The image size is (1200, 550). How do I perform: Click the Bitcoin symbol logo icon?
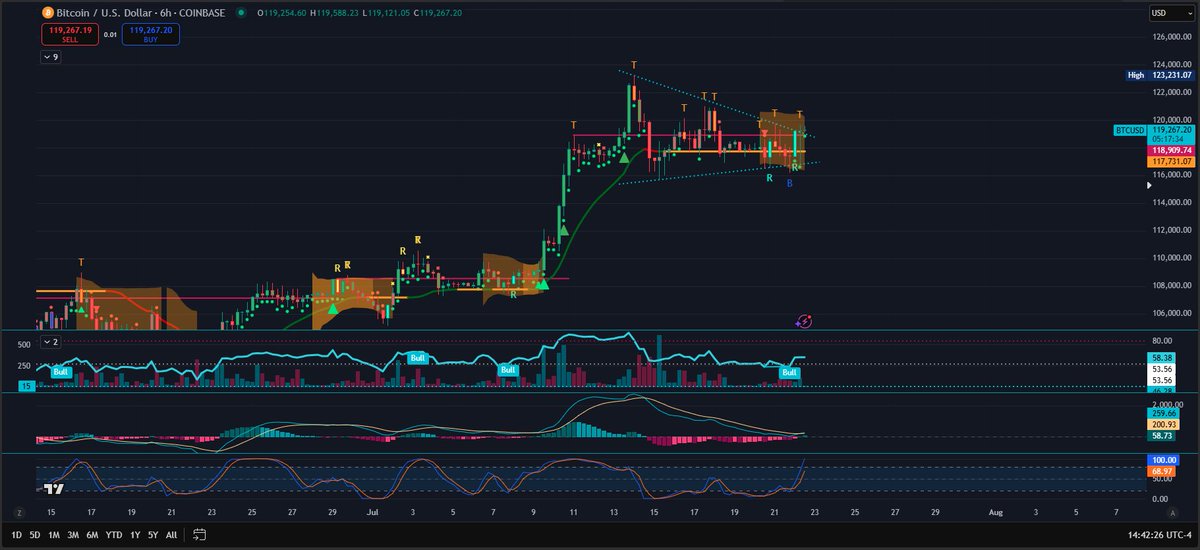coord(47,13)
